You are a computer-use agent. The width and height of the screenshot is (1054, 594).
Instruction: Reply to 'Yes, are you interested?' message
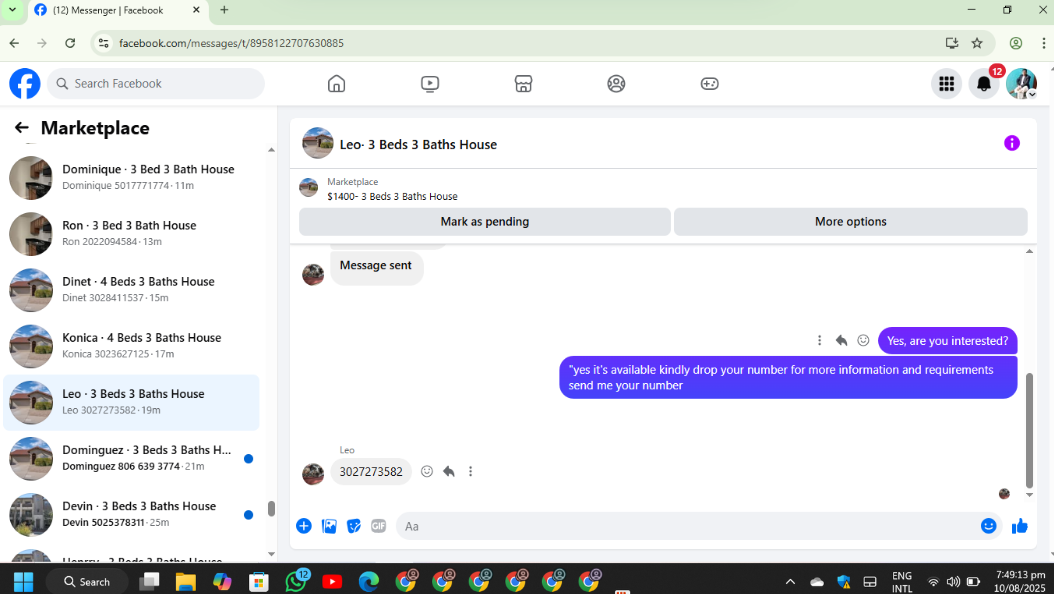(x=841, y=341)
